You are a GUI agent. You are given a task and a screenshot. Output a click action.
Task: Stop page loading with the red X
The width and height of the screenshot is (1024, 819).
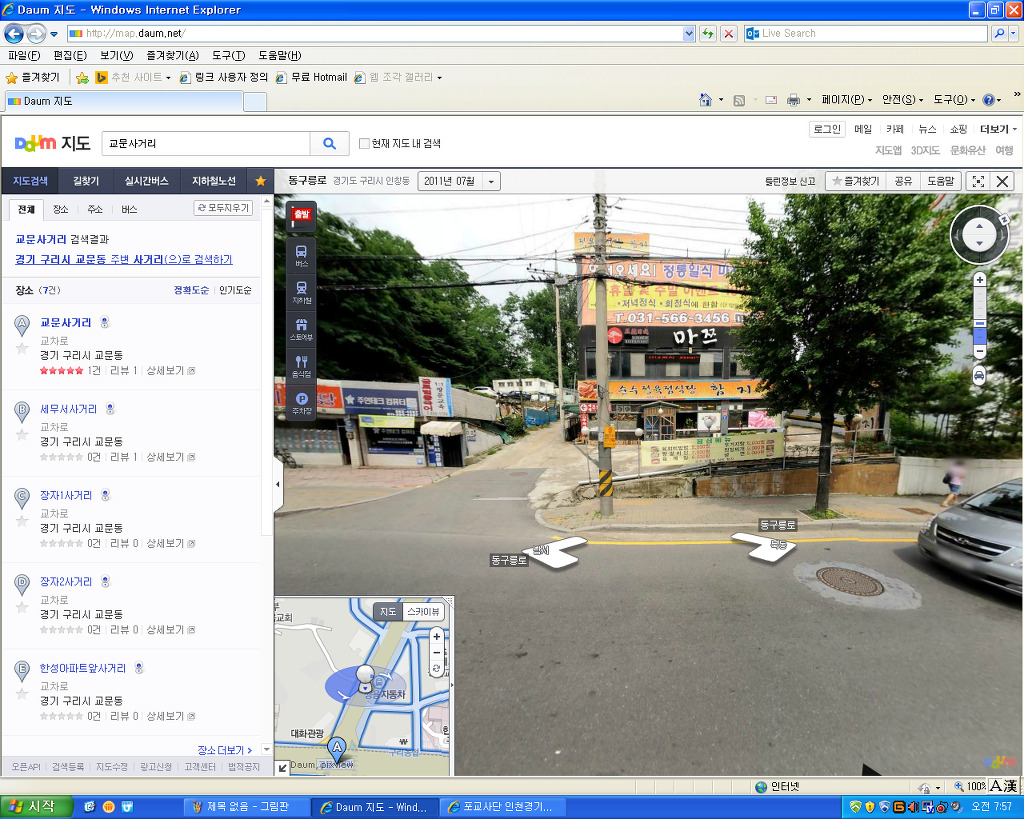click(x=729, y=33)
